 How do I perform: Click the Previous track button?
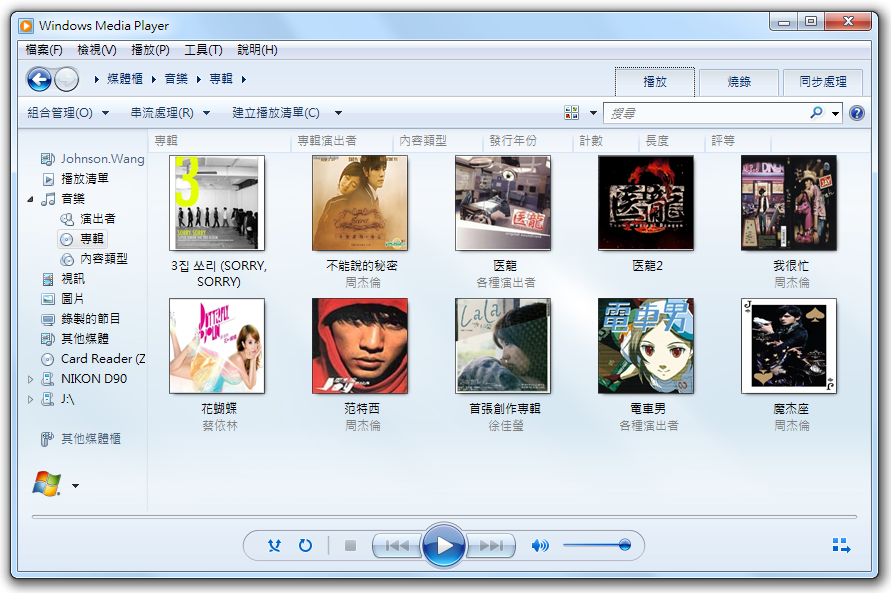point(397,546)
